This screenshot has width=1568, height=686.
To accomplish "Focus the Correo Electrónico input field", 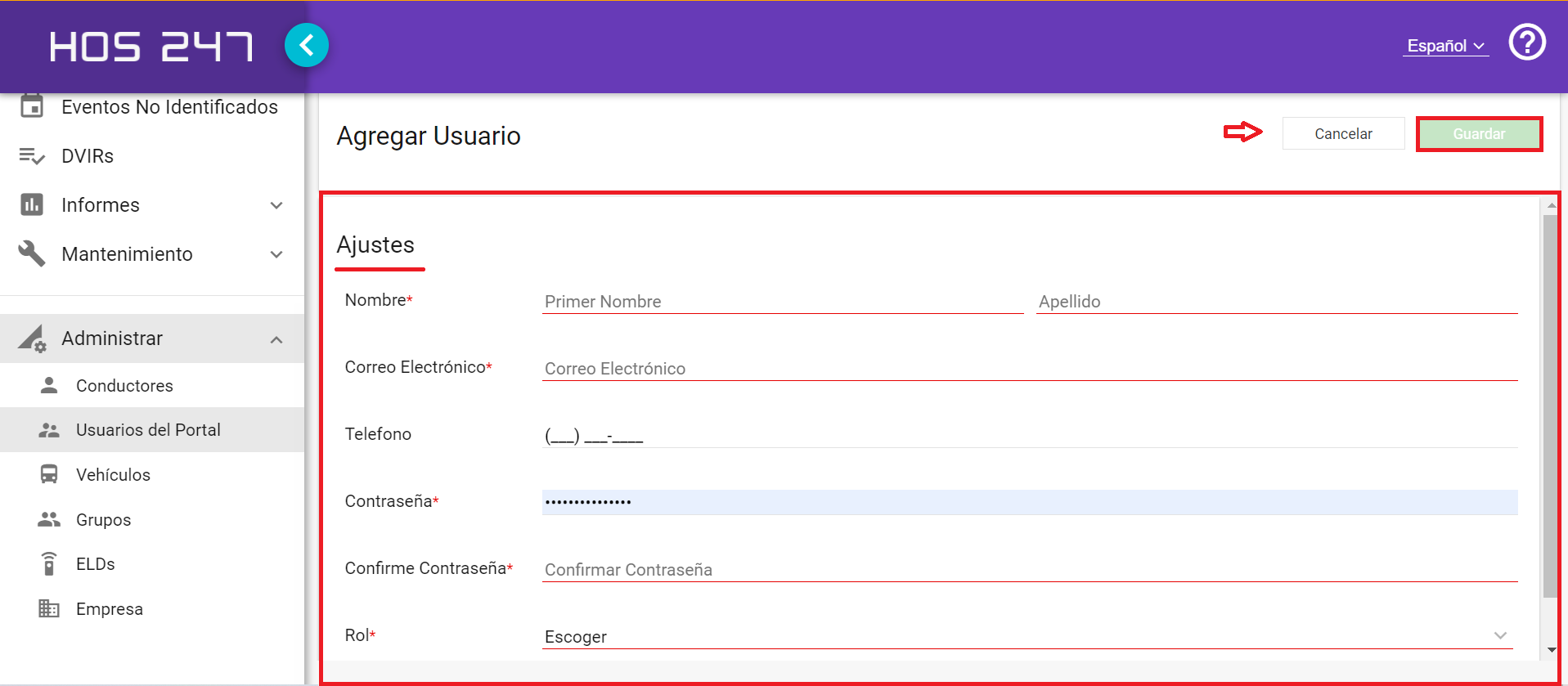I will (x=1030, y=368).
